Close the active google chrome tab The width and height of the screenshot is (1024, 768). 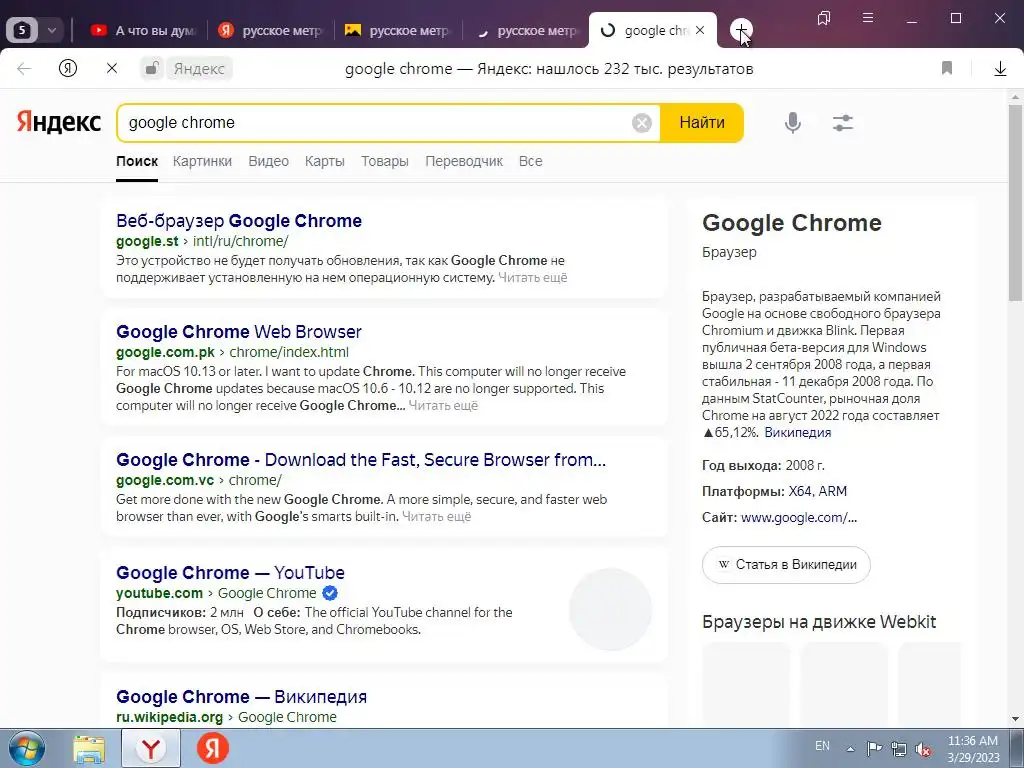click(700, 30)
